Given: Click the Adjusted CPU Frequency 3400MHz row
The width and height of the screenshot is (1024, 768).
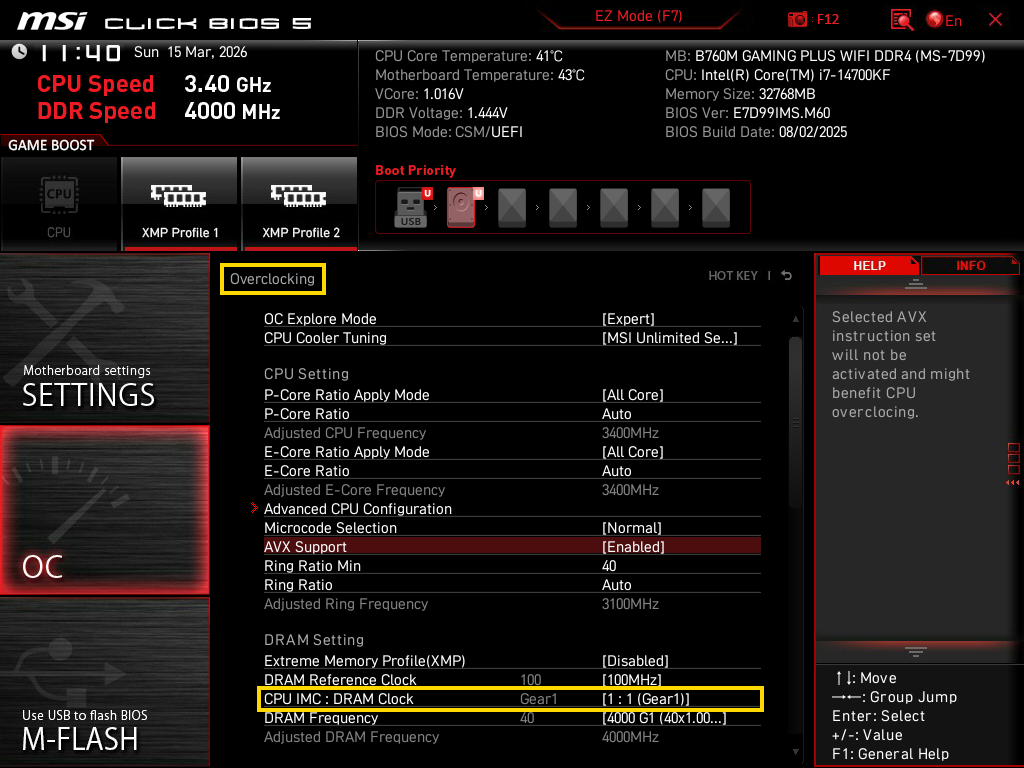Looking at the screenshot, I should 512,433.
